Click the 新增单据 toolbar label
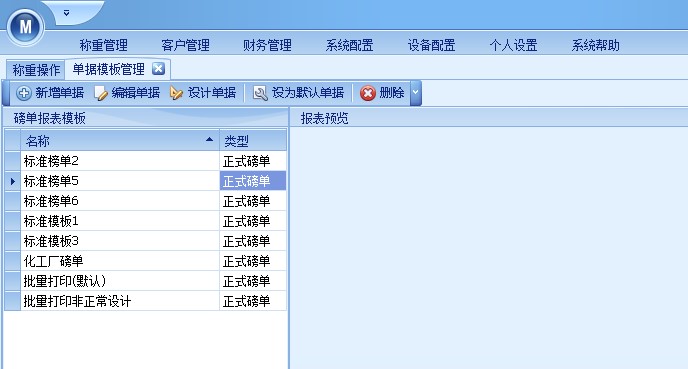 tap(60, 93)
